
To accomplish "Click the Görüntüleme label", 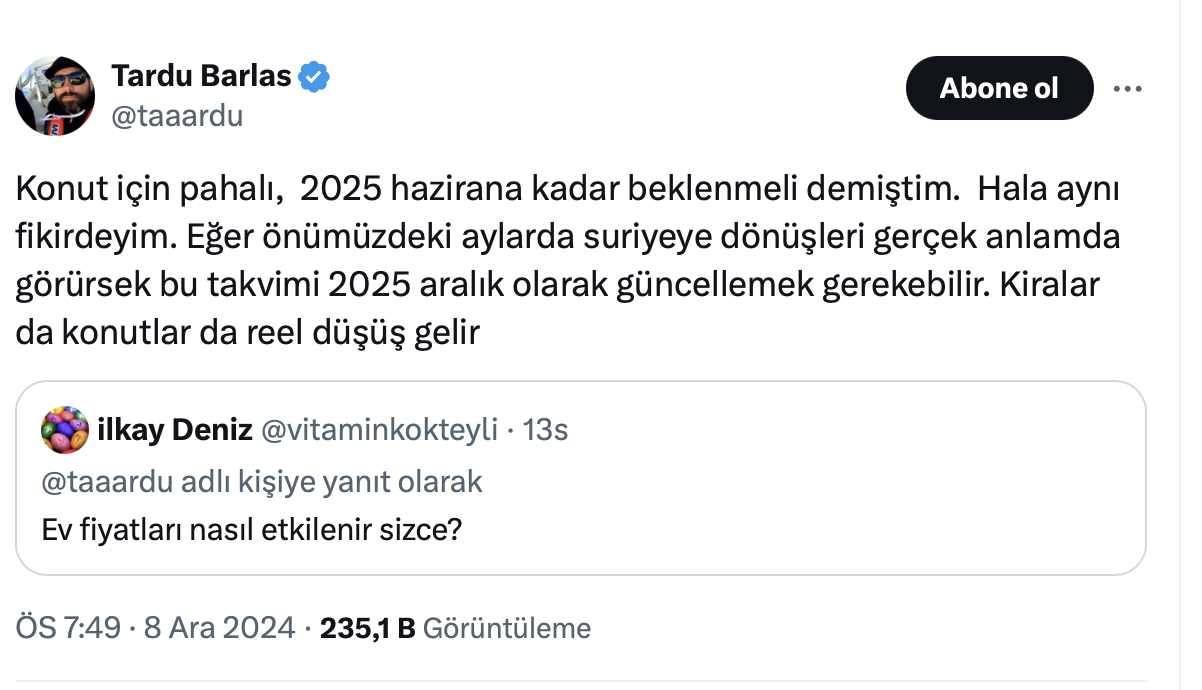I will coord(507,628).
